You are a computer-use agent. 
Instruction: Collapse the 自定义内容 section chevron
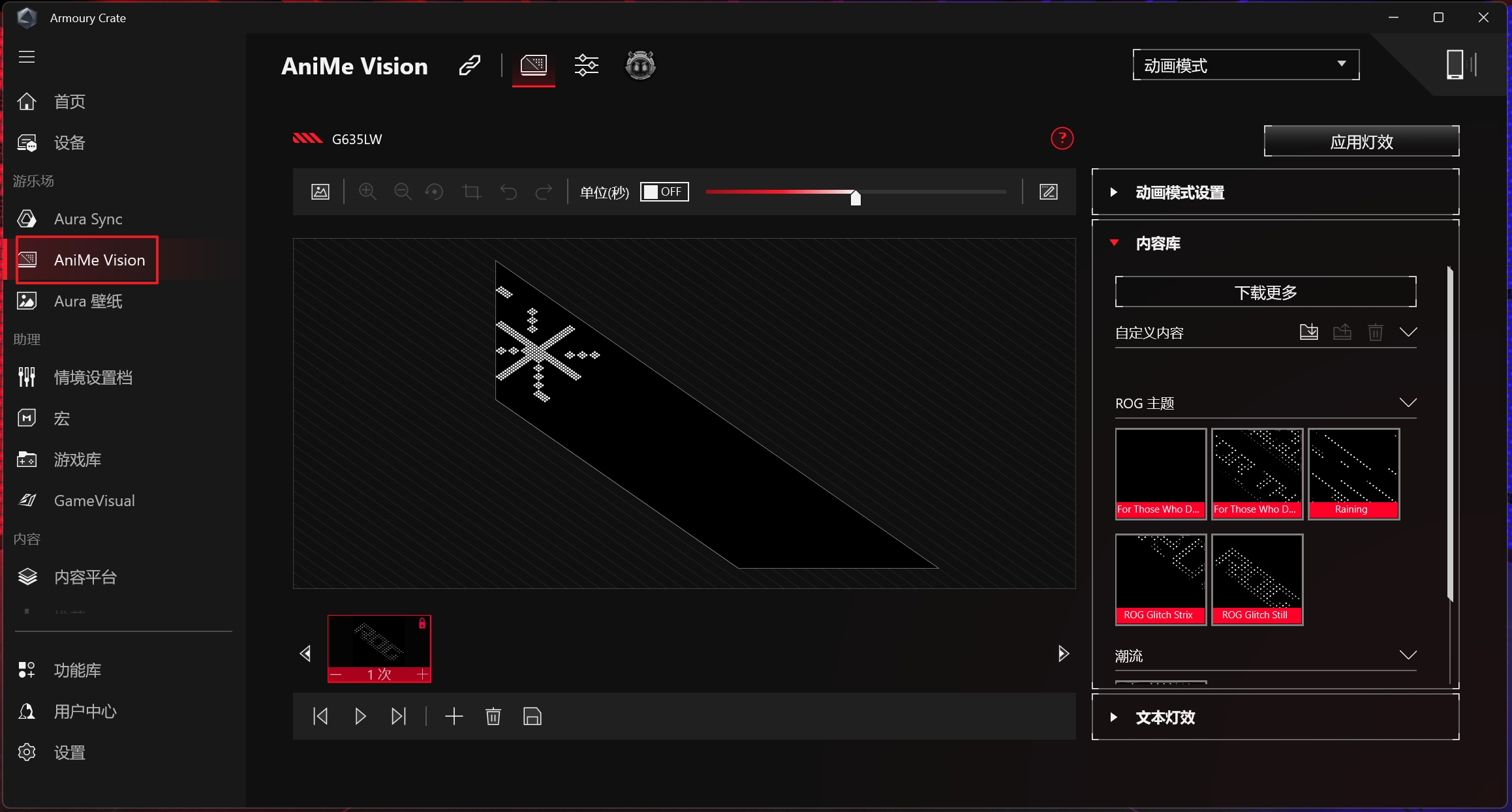(x=1408, y=333)
